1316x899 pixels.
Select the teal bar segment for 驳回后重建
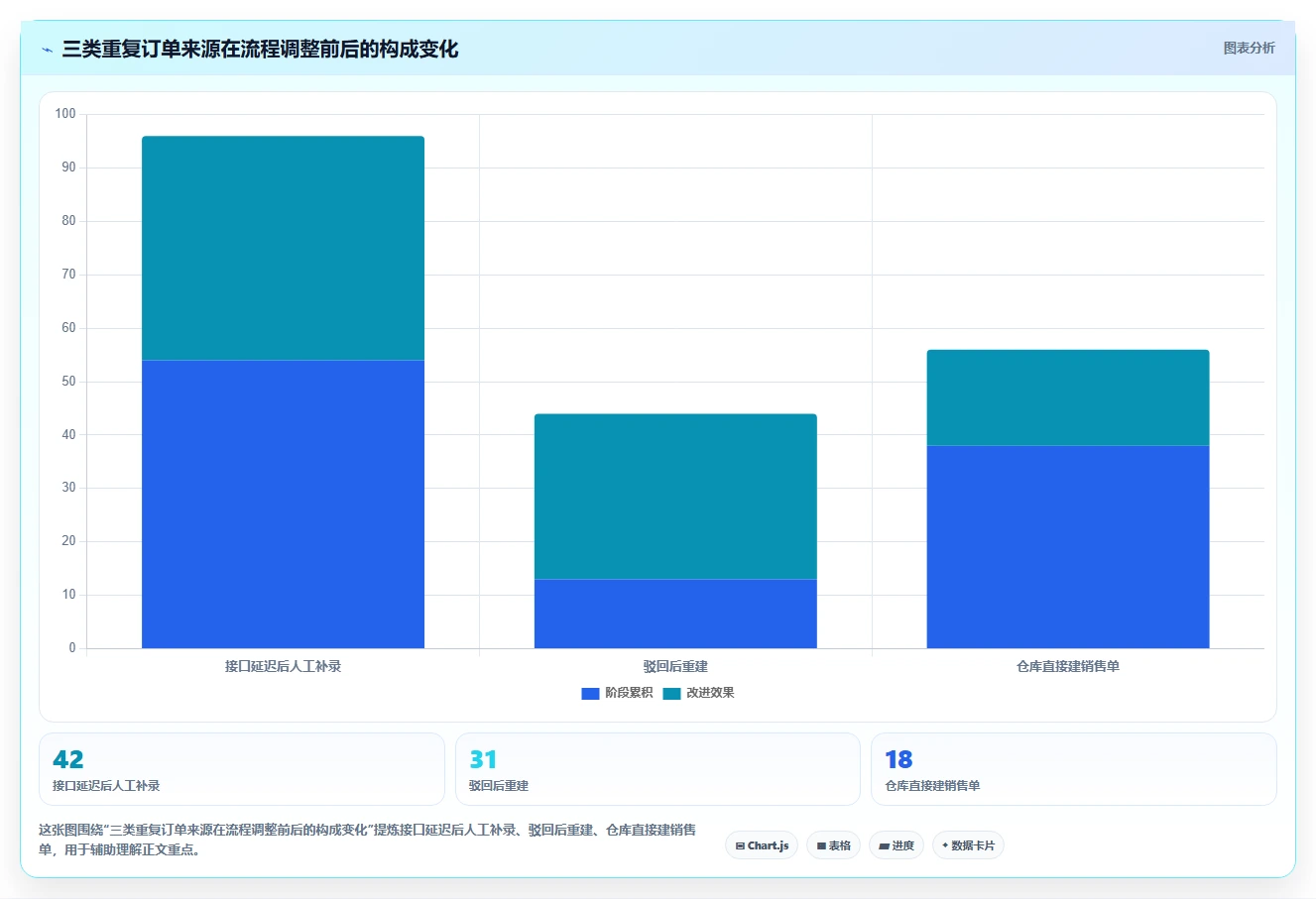point(675,497)
